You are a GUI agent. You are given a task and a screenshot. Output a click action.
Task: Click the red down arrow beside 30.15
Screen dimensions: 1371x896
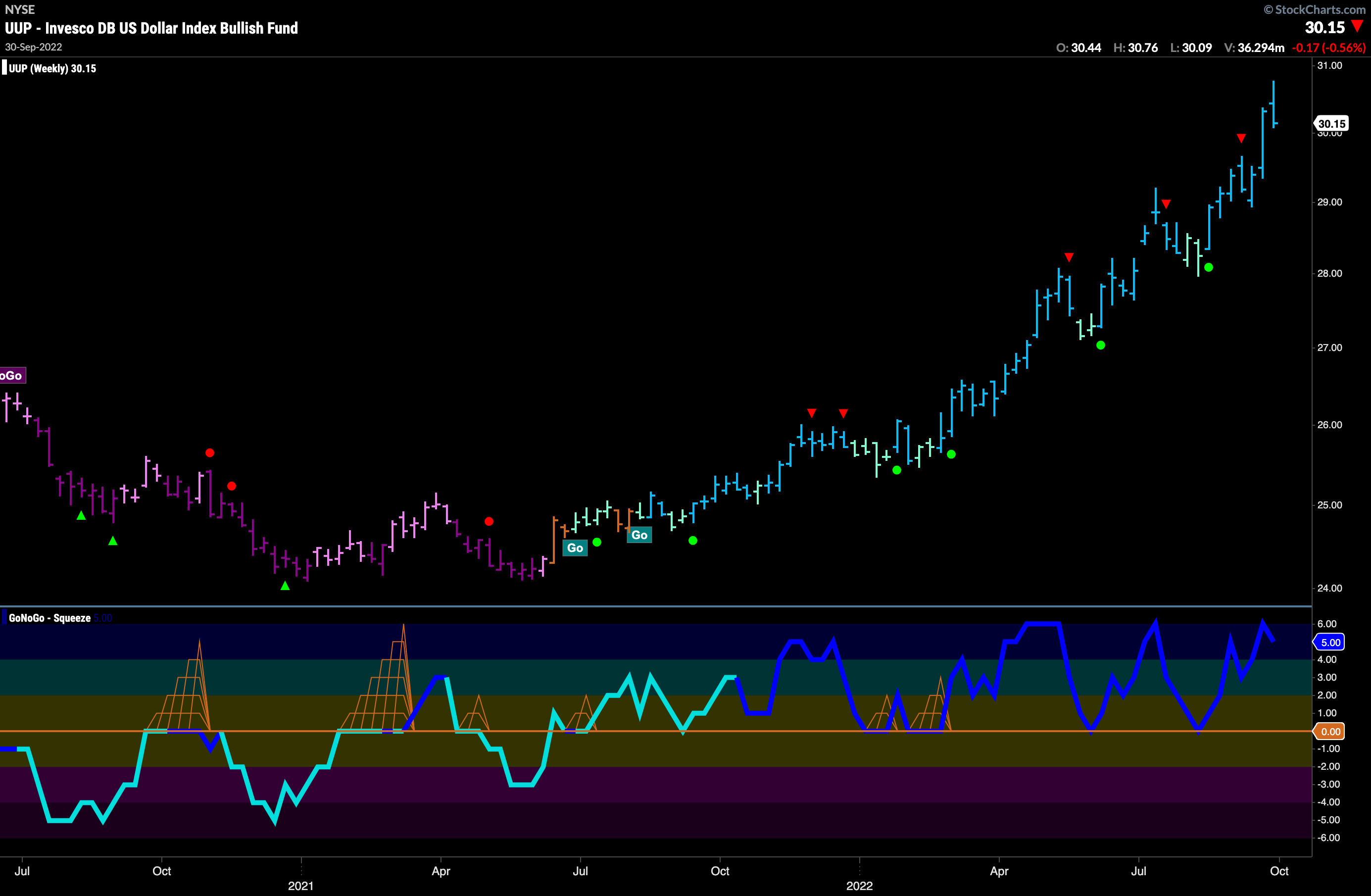(1358, 27)
